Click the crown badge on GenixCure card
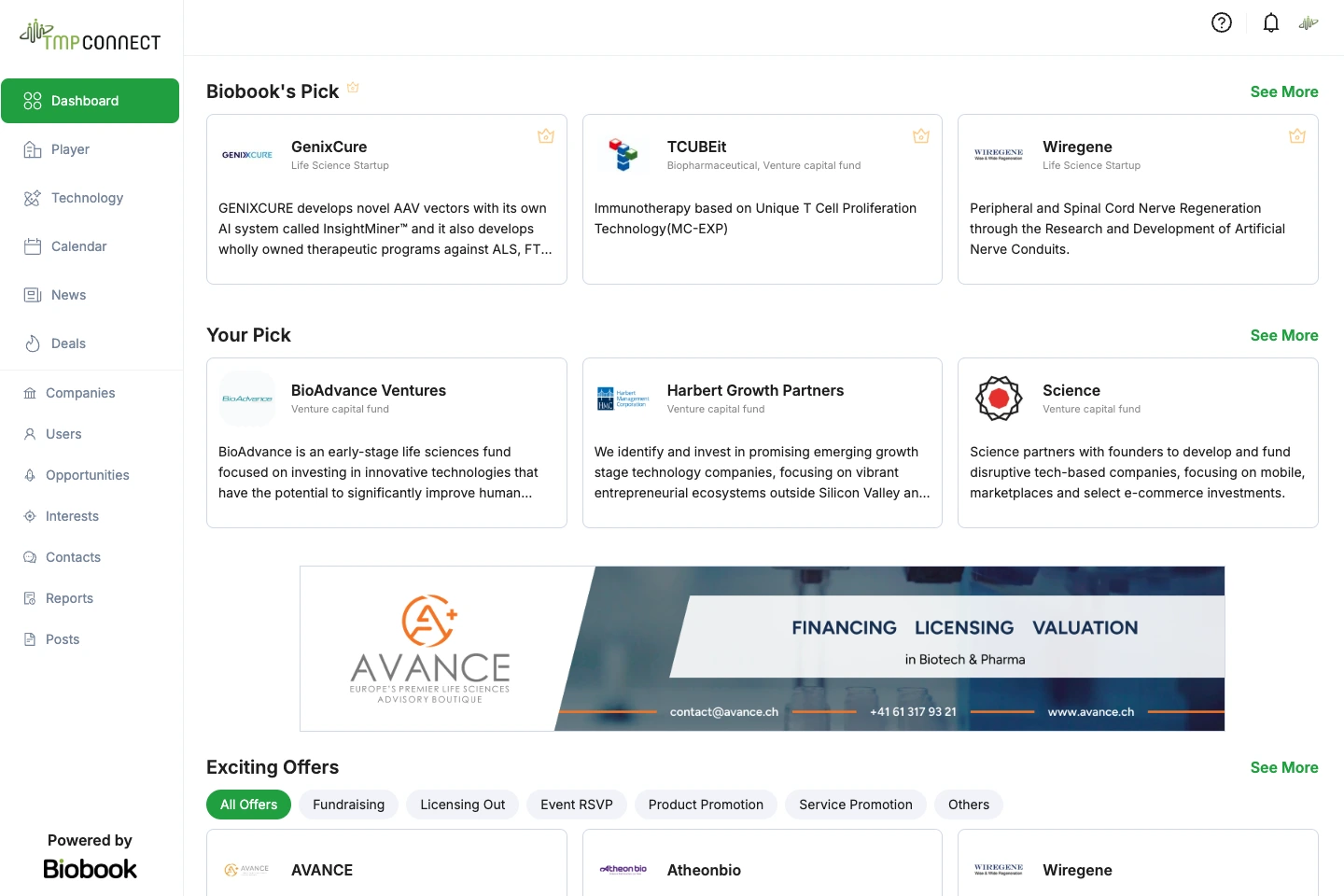1344x896 pixels. (546, 136)
